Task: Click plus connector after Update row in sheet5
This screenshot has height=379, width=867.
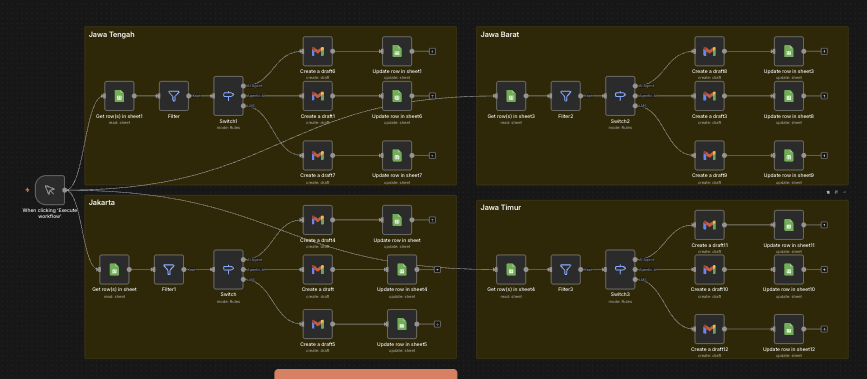Action: pos(437,324)
